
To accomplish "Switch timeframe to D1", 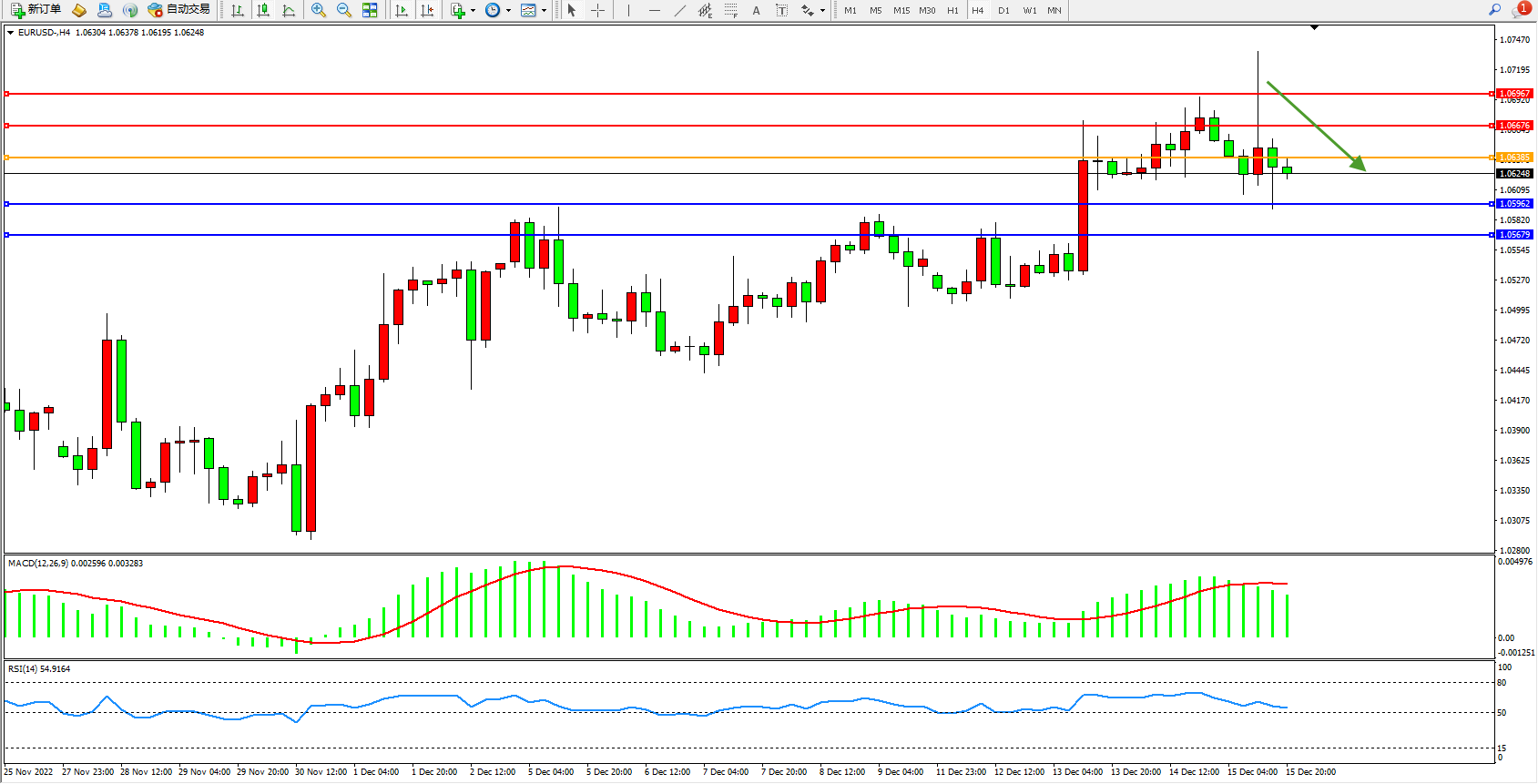I will 1003,10.
